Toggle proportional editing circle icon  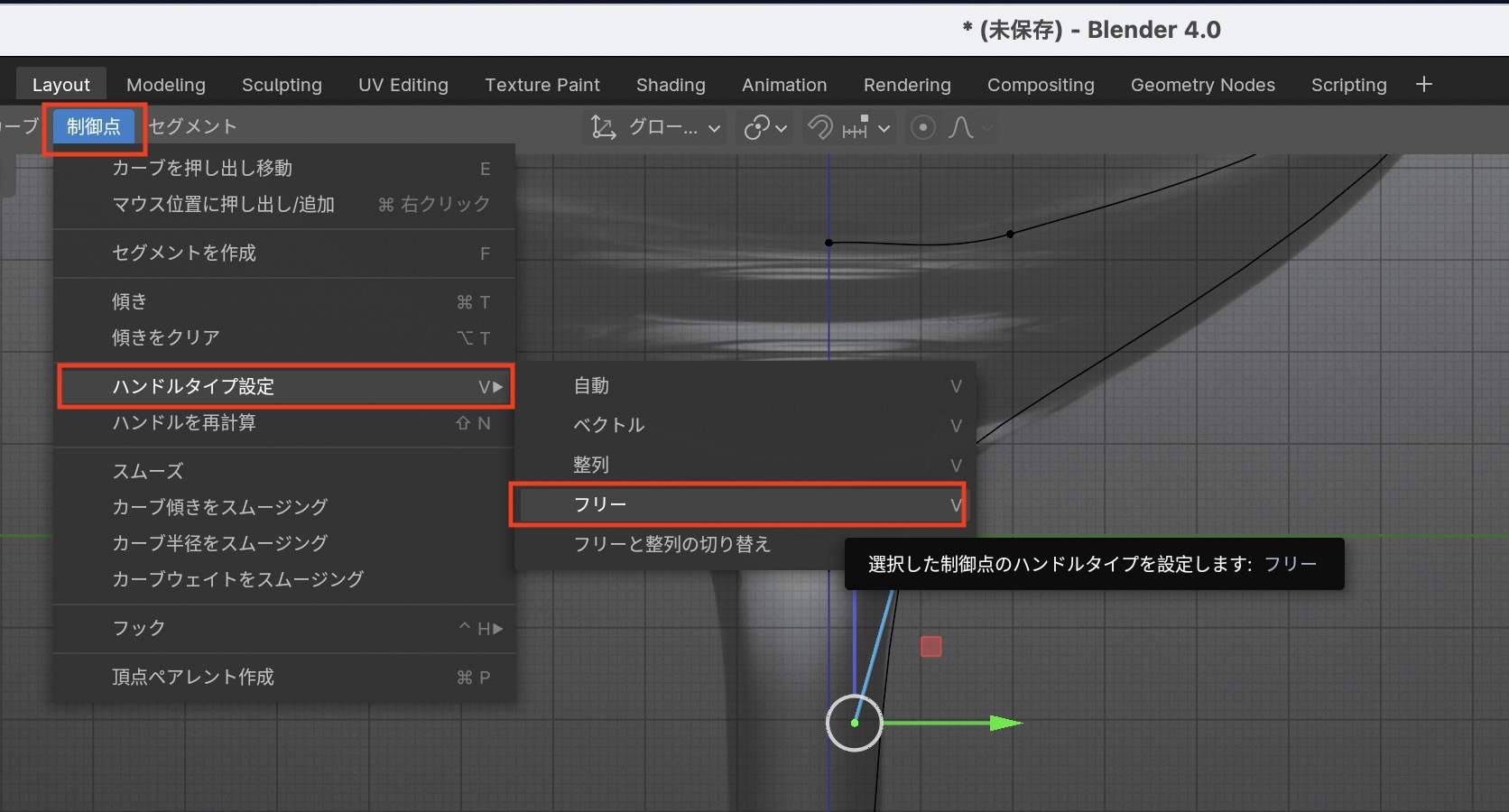point(922,128)
